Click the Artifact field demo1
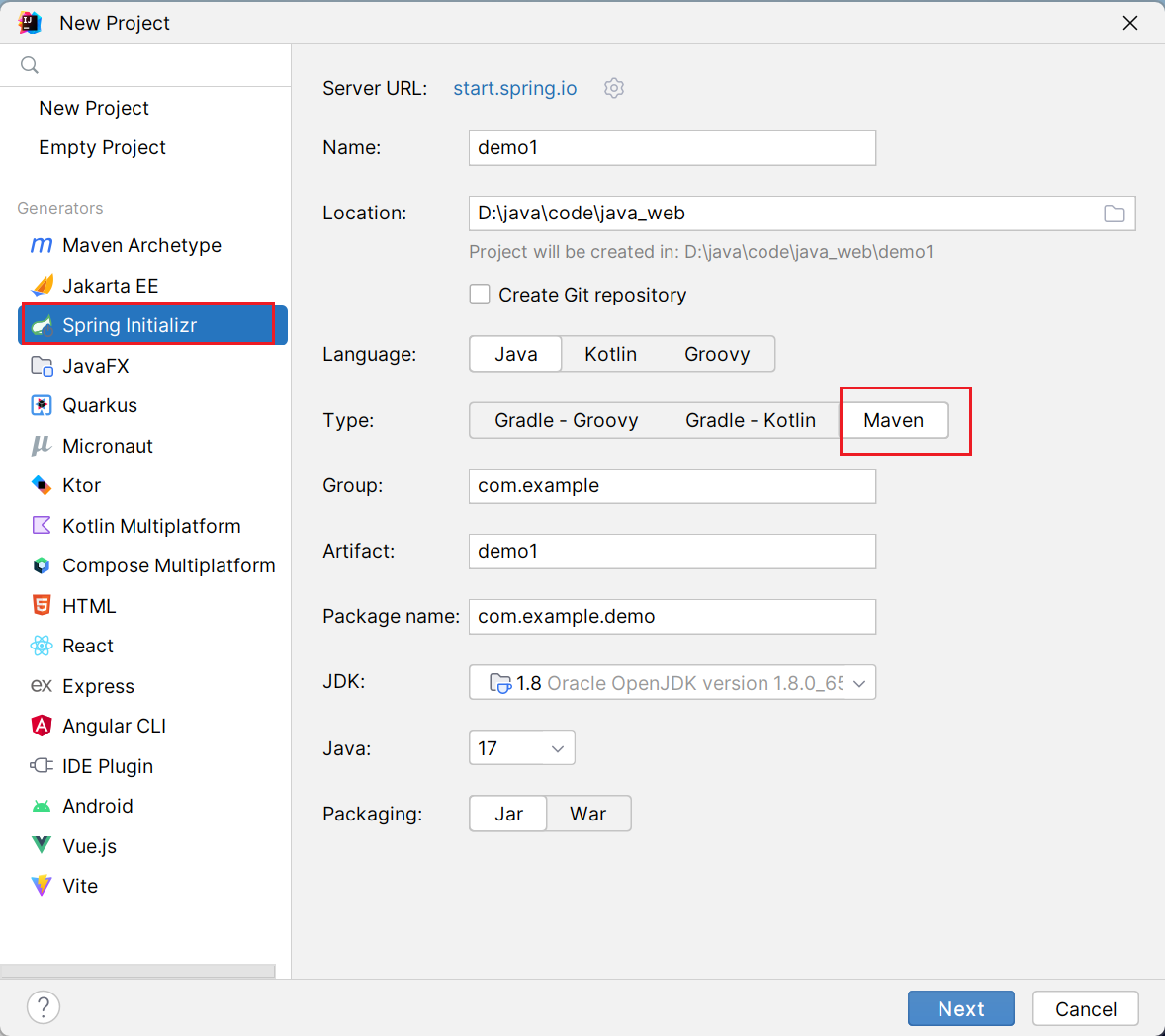The height and width of the screenshot is (1036, 1165). click(672, 551)
